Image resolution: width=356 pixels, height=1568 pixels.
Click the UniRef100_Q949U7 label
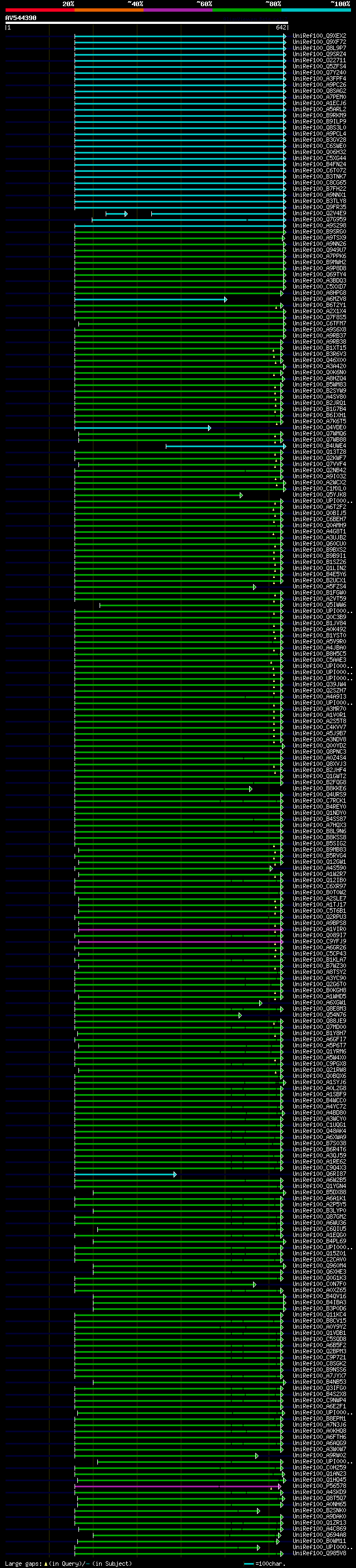coord(319,250)
